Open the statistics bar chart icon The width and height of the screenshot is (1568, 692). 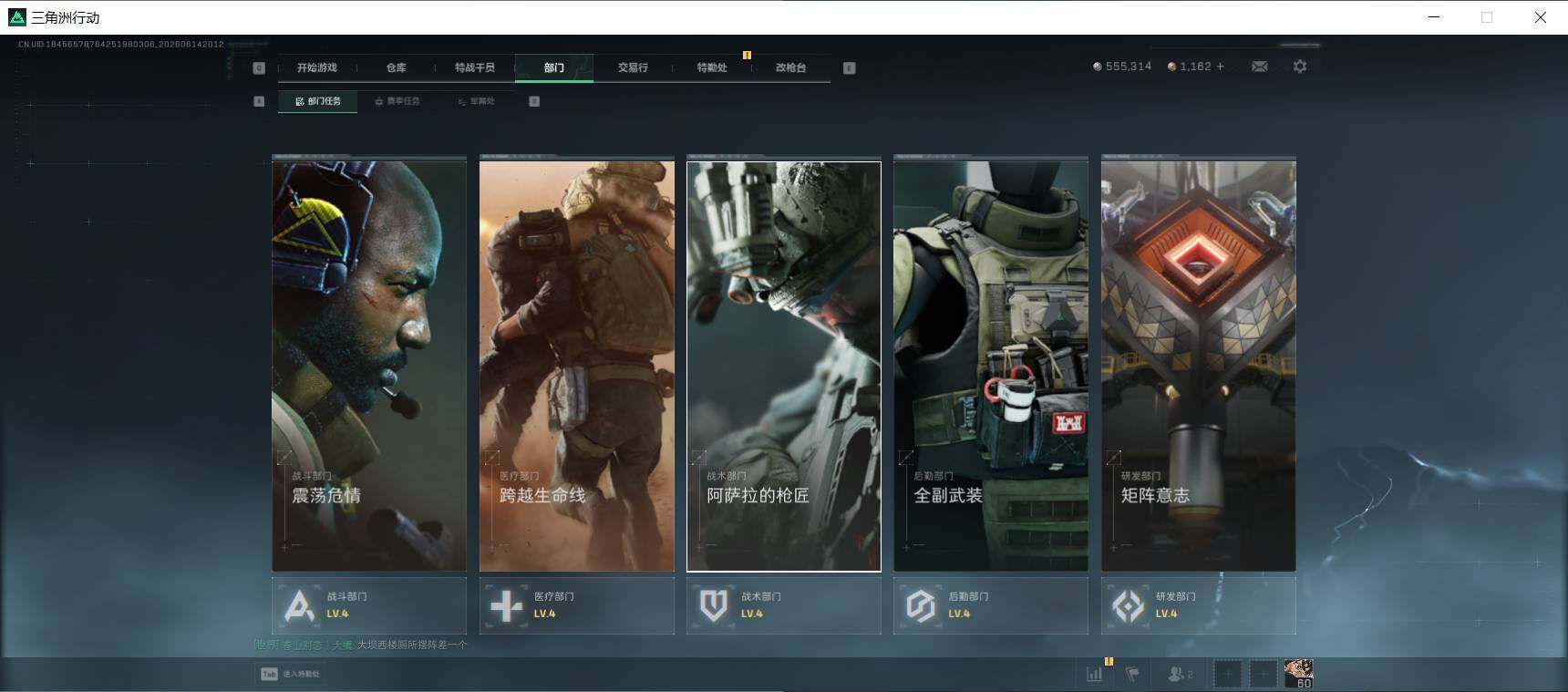click(1095, 674)
